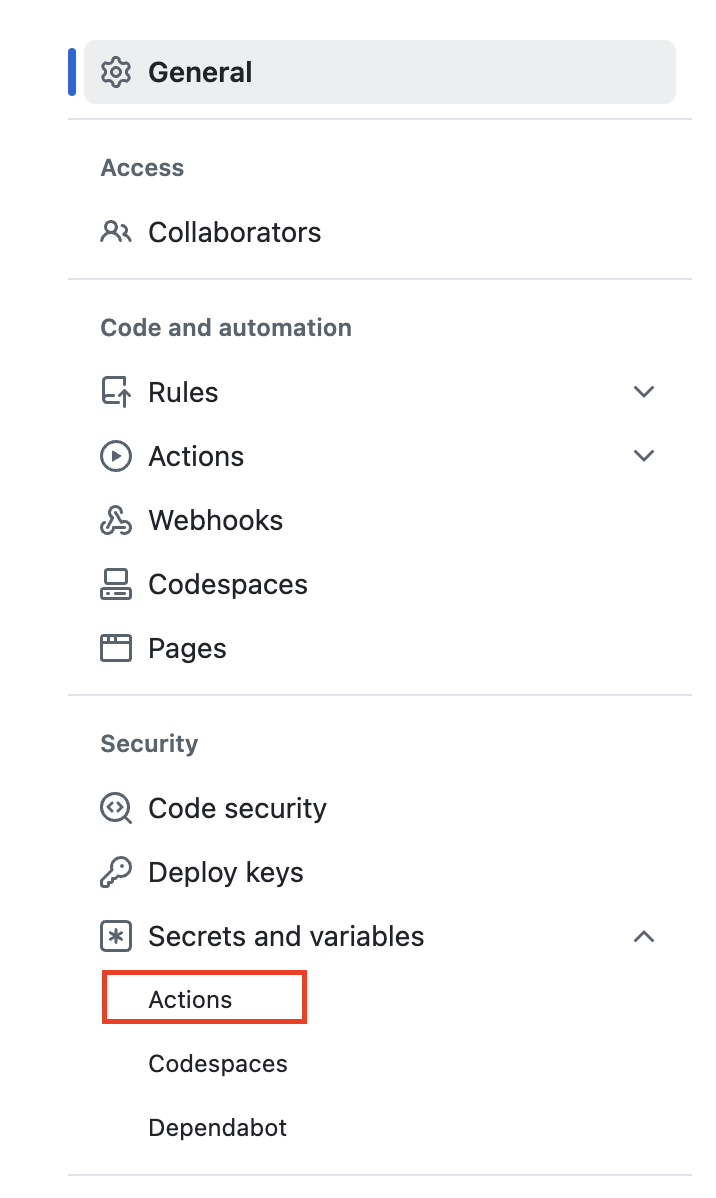Go to the Collaborators text link
Screen dimensions: 716x1198
click(234, 232)
